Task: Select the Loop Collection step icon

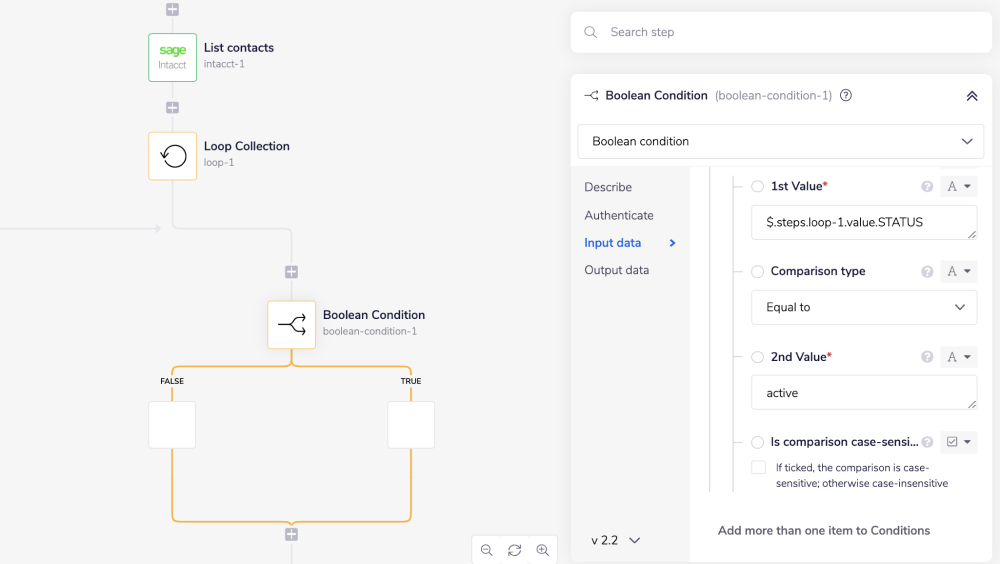Action: click(x=172, y=156)
